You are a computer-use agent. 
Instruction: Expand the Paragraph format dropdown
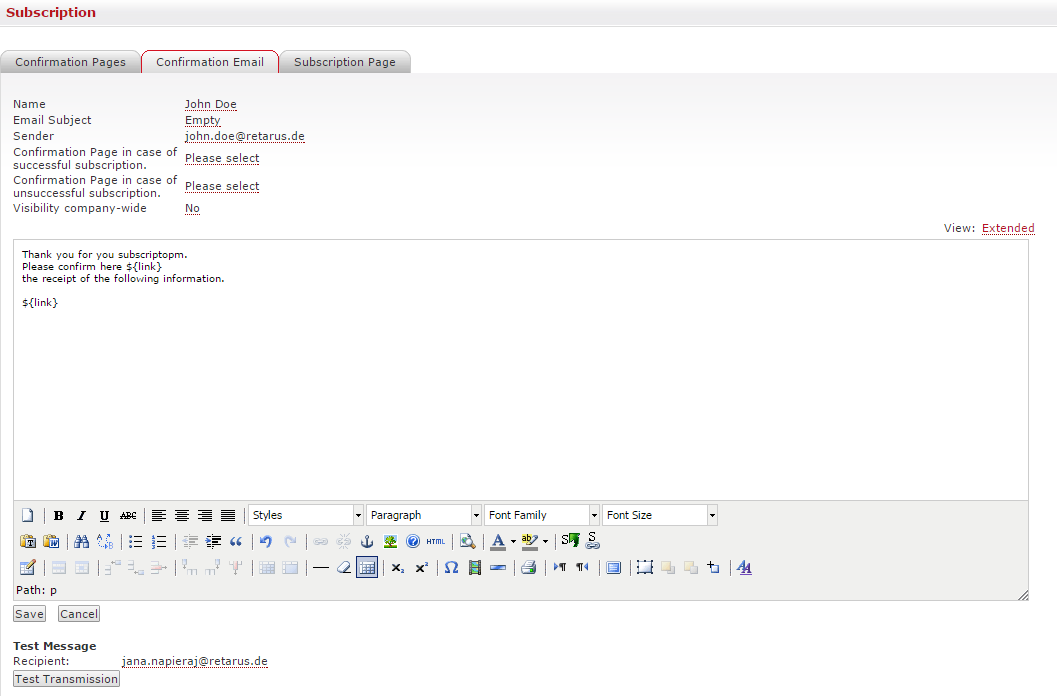click(x=424, y=516)
